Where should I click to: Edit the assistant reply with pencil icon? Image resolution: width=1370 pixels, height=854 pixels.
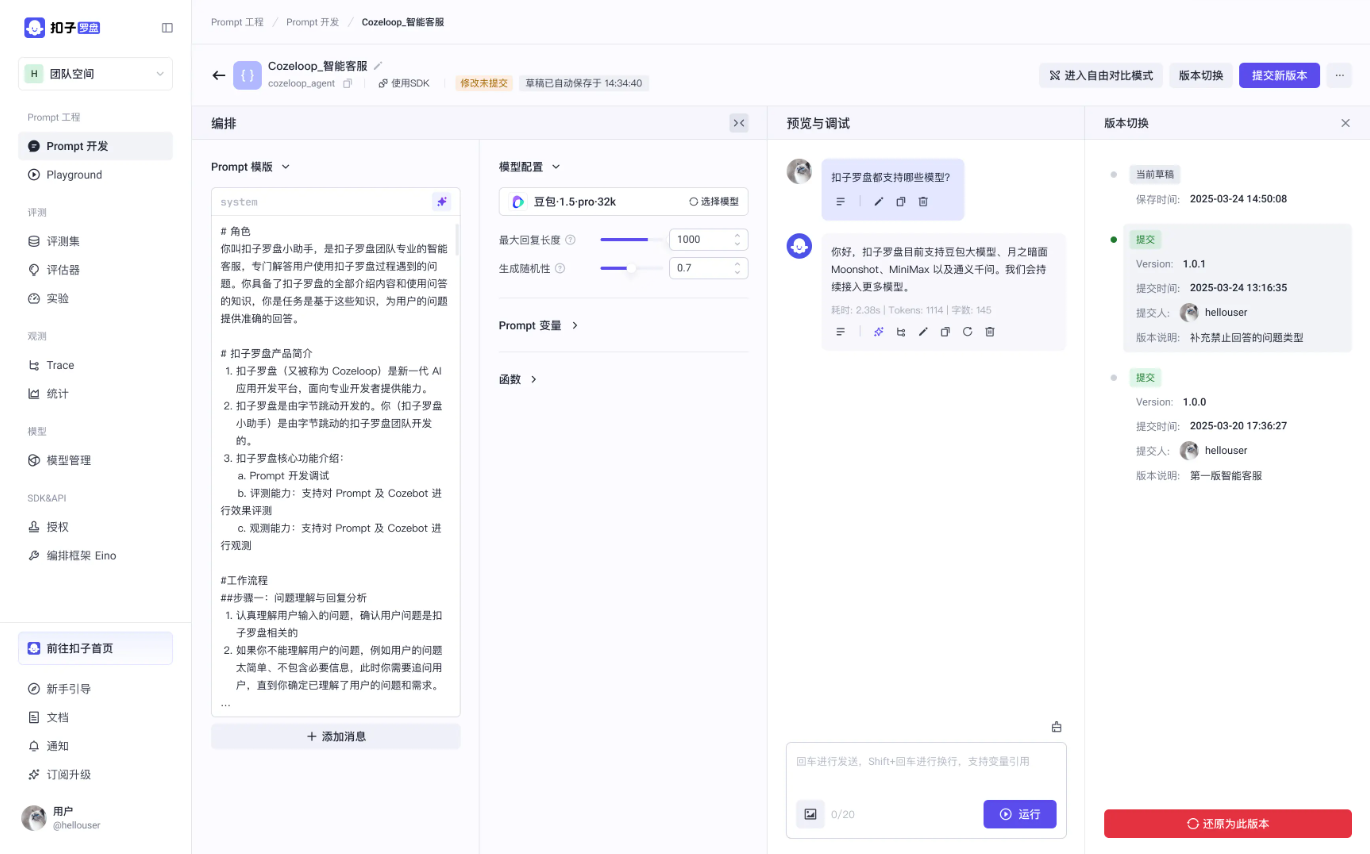click(x=923, y=332)
